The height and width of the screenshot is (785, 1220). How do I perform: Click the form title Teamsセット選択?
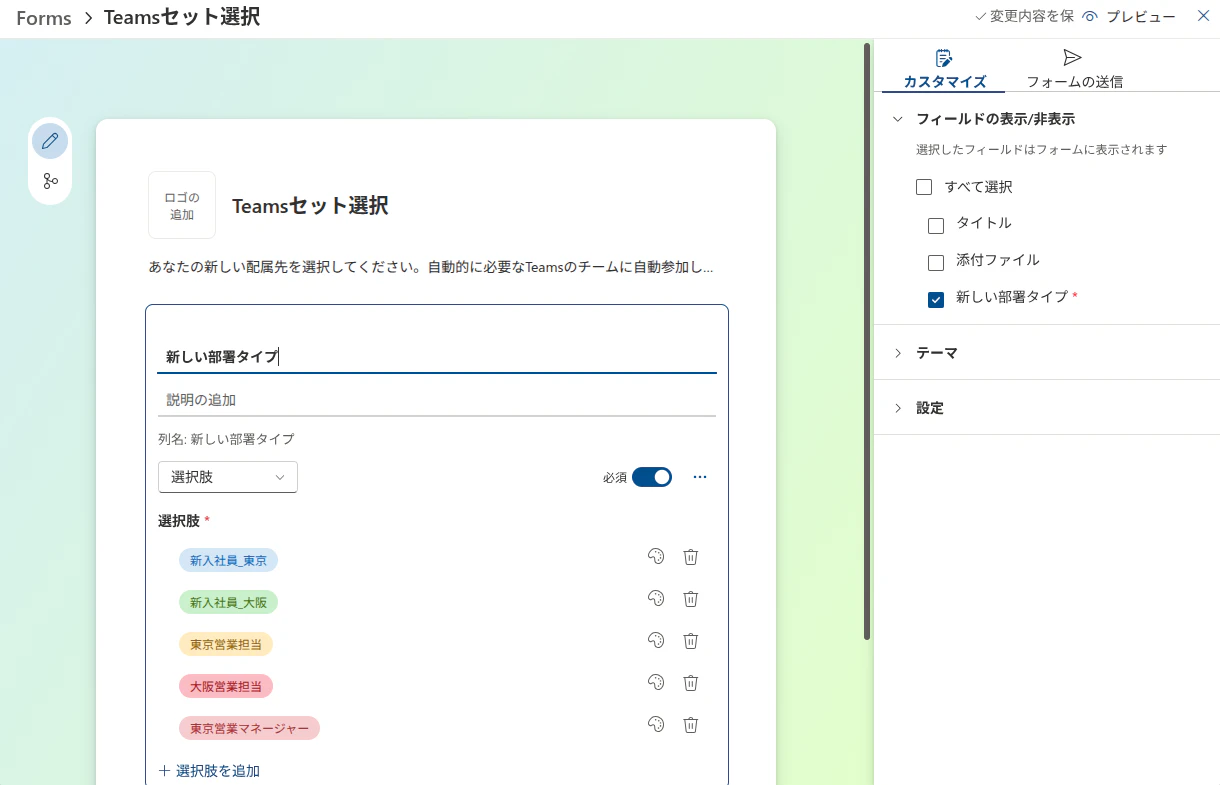click(x=310, y=206)
